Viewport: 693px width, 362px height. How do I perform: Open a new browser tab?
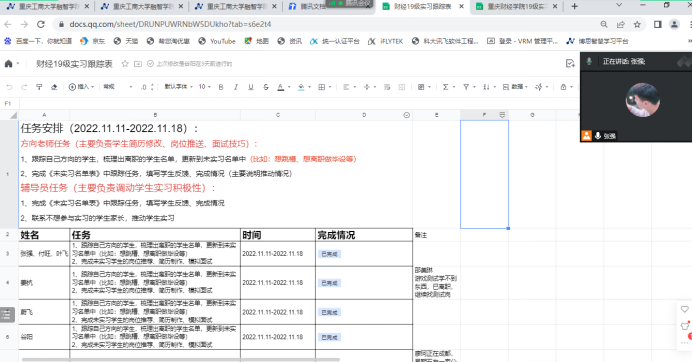point(574,7)
